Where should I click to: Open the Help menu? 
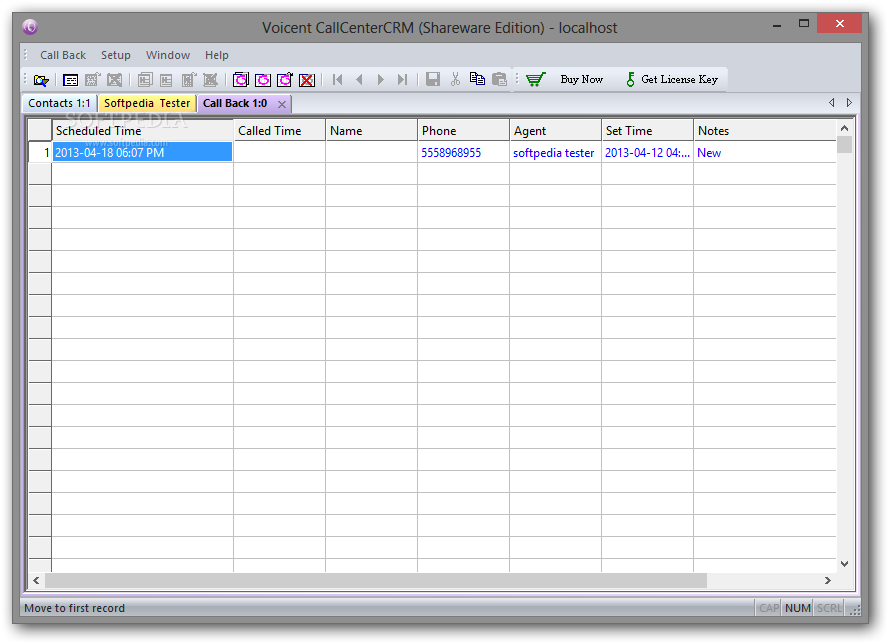pyautogui.click(x=217, y=55)
